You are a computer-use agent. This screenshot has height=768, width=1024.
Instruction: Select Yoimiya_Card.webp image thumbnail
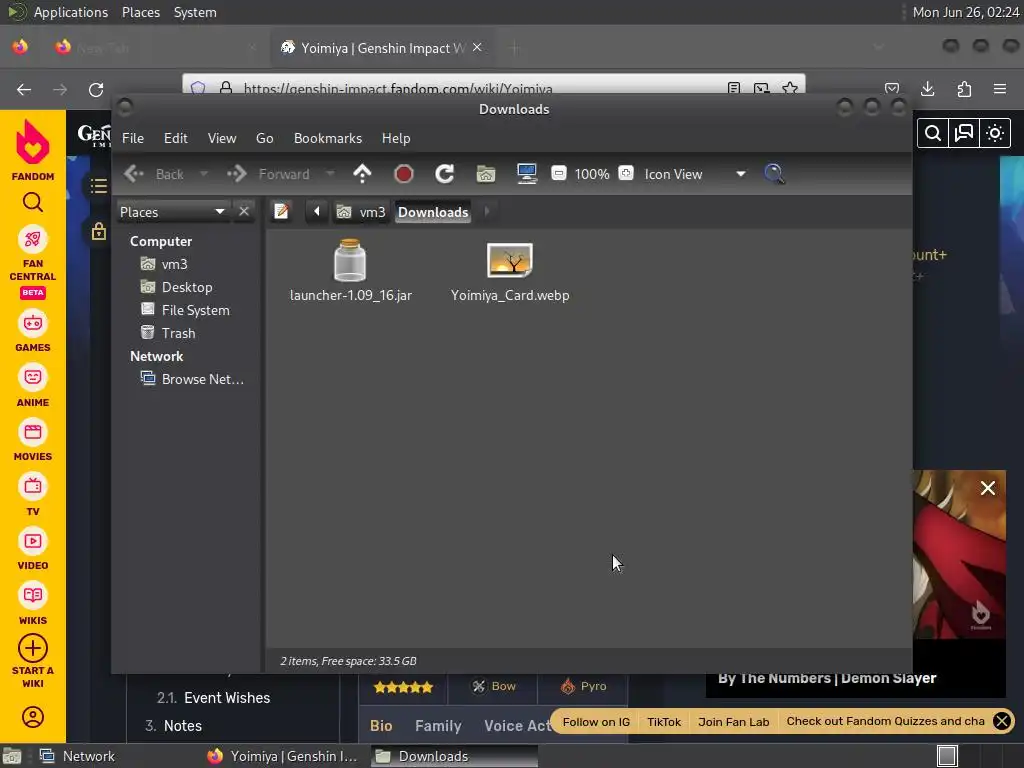510,261
